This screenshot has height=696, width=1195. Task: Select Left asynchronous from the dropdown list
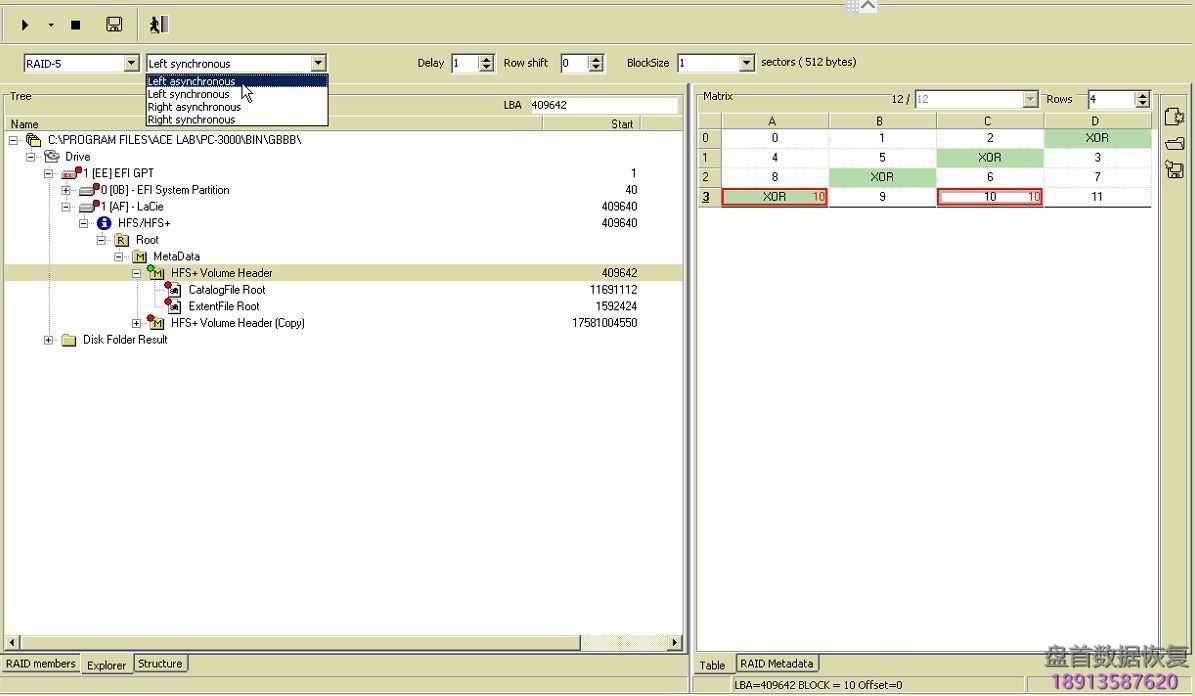pos(192,82)
